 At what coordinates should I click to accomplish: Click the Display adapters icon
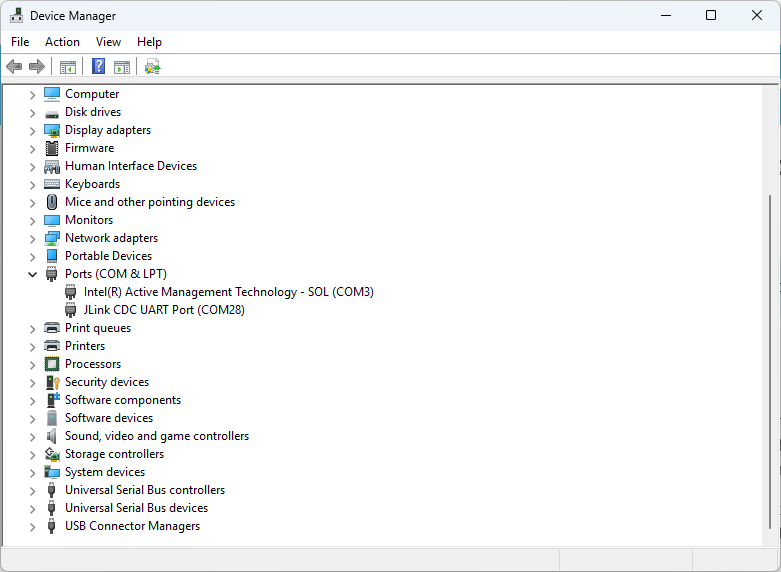pos(52,130)
